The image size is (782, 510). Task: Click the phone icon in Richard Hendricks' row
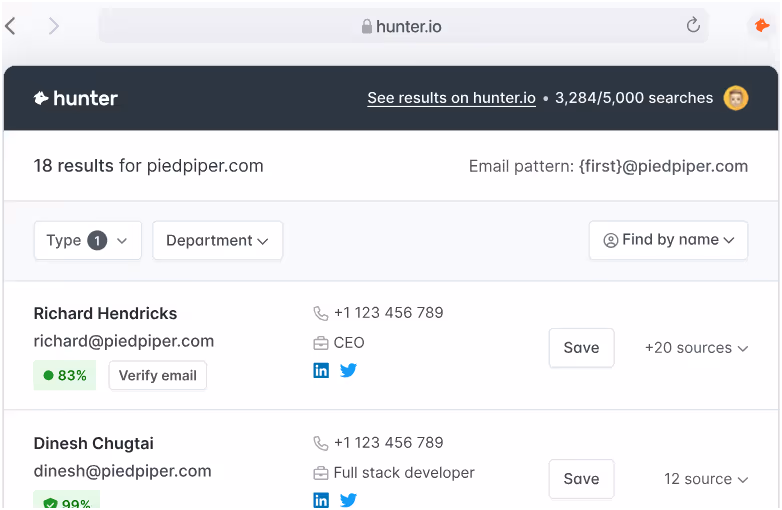321,314
